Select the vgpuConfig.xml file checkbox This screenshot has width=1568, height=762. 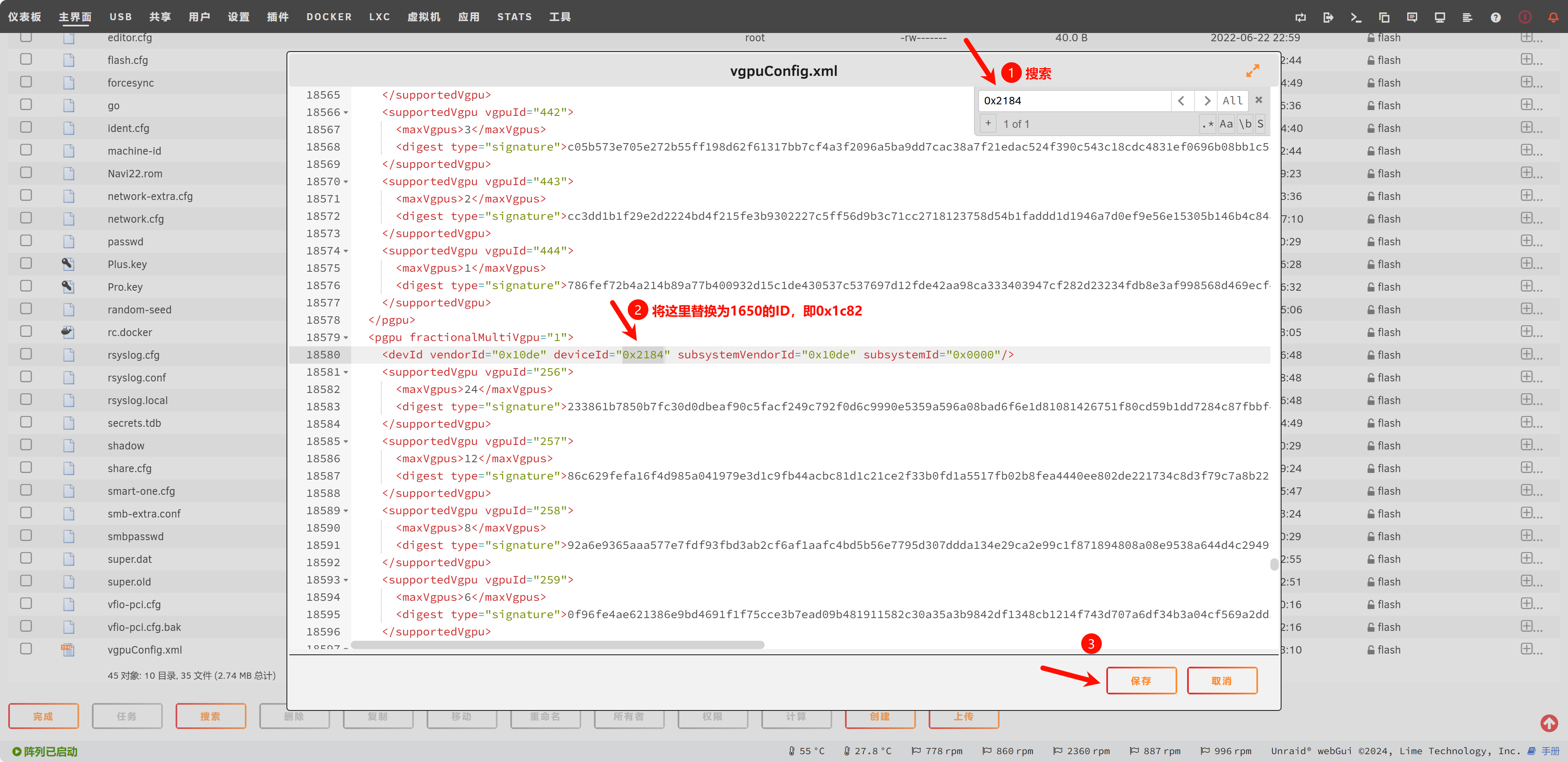tap(26, 649)
